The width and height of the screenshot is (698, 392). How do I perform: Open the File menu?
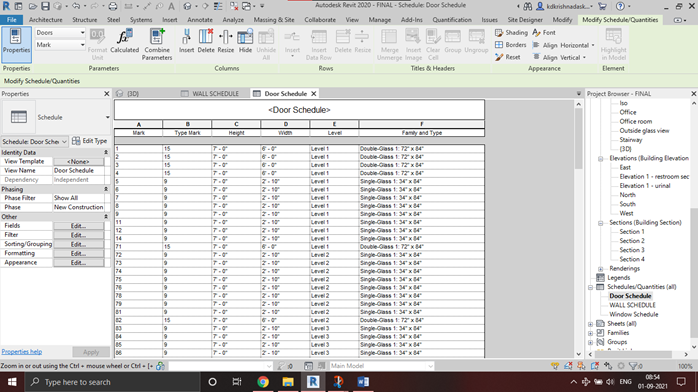pos(12,20)
